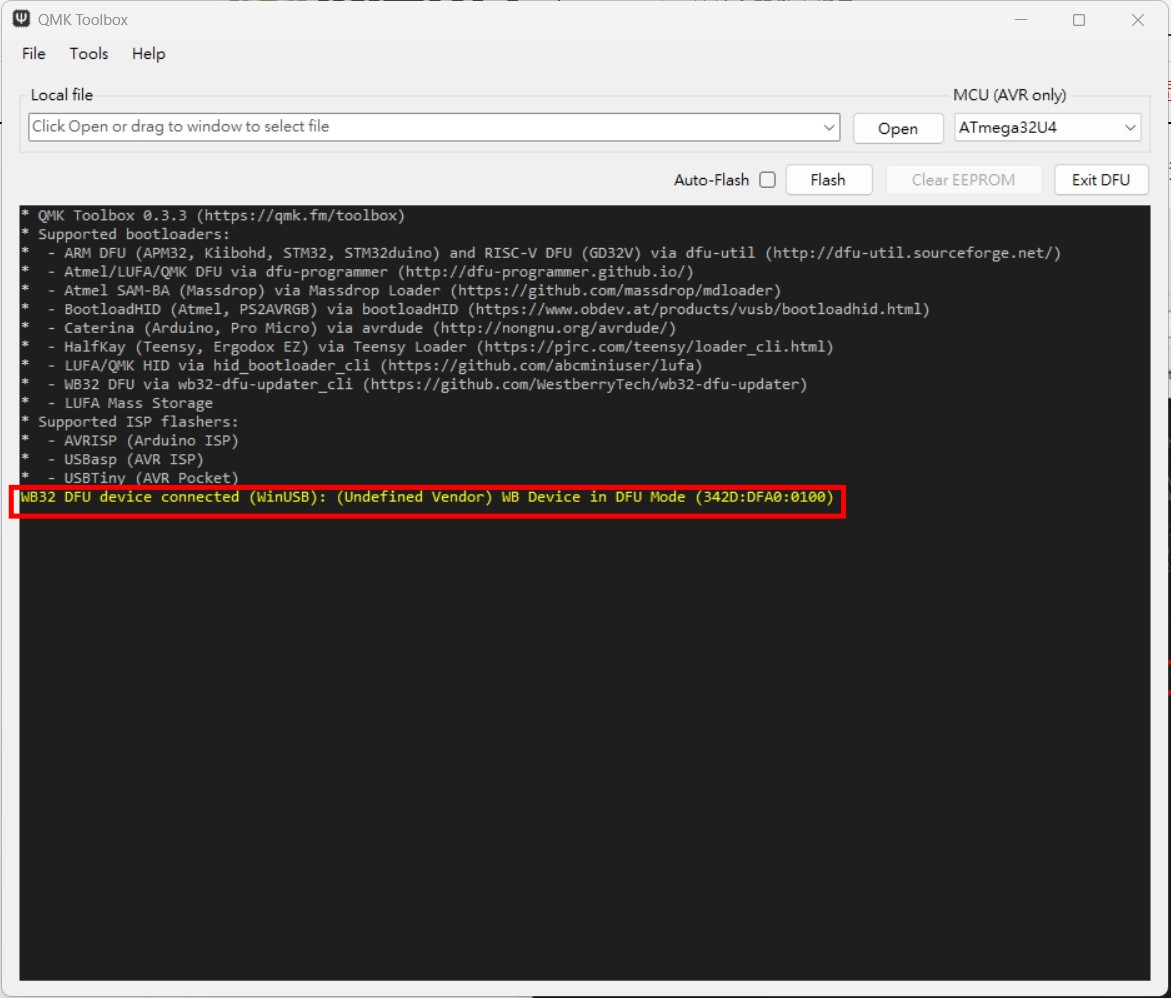Click the 'QMK Toolbox 0.3.3' log line

click(x=213, y=216)
